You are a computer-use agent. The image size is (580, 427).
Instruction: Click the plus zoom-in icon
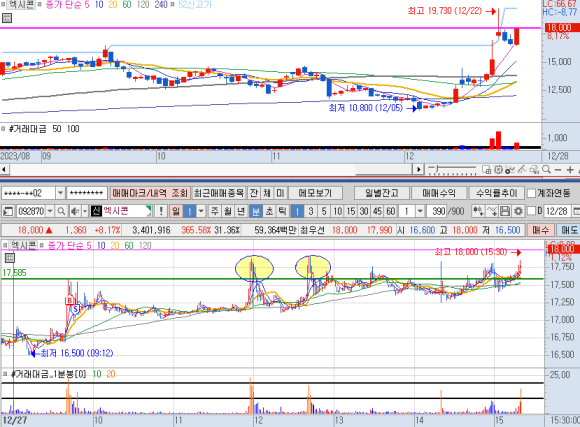(x=570, y=169)
